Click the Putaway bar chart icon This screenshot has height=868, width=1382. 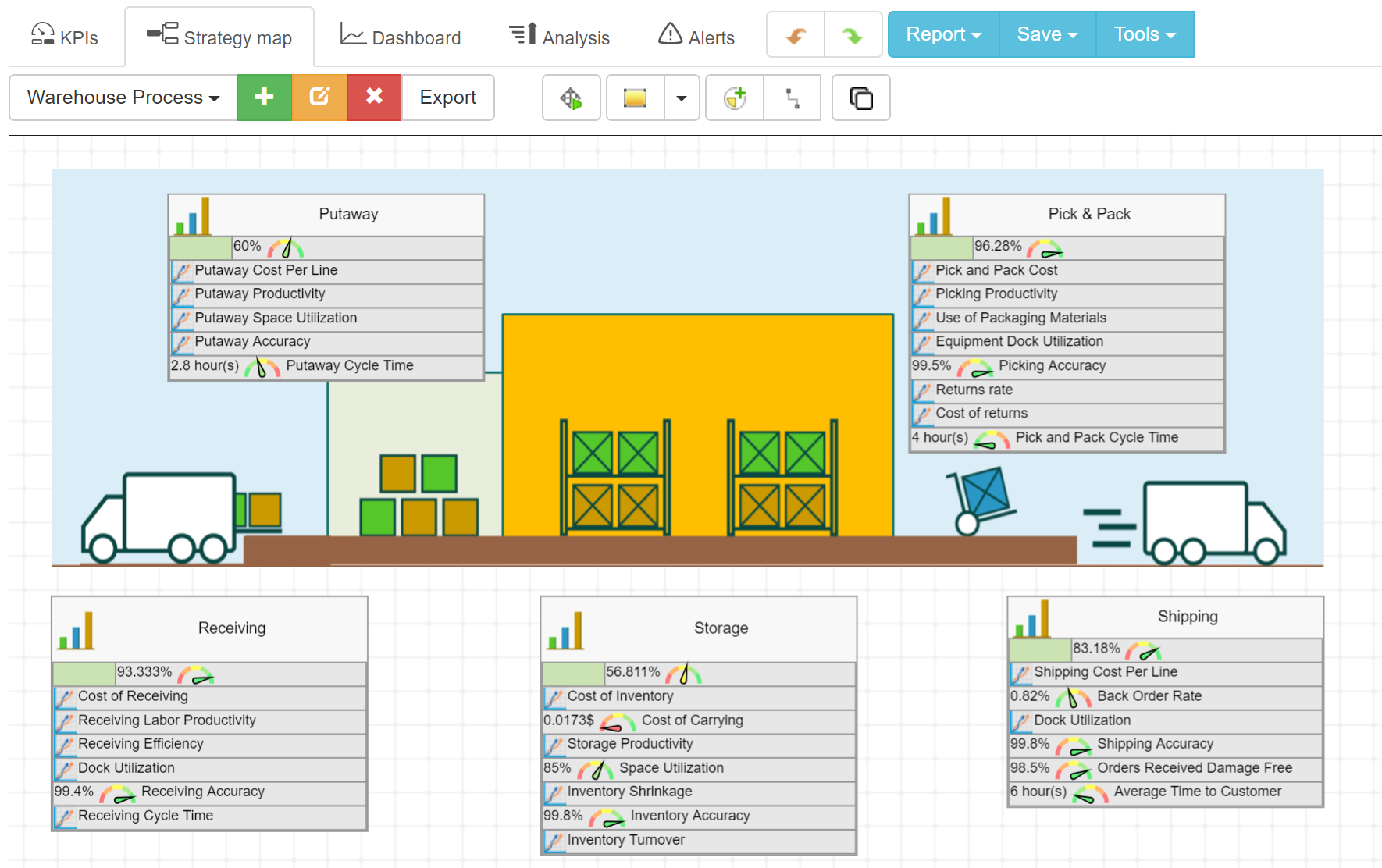click(x=193, y=216)
